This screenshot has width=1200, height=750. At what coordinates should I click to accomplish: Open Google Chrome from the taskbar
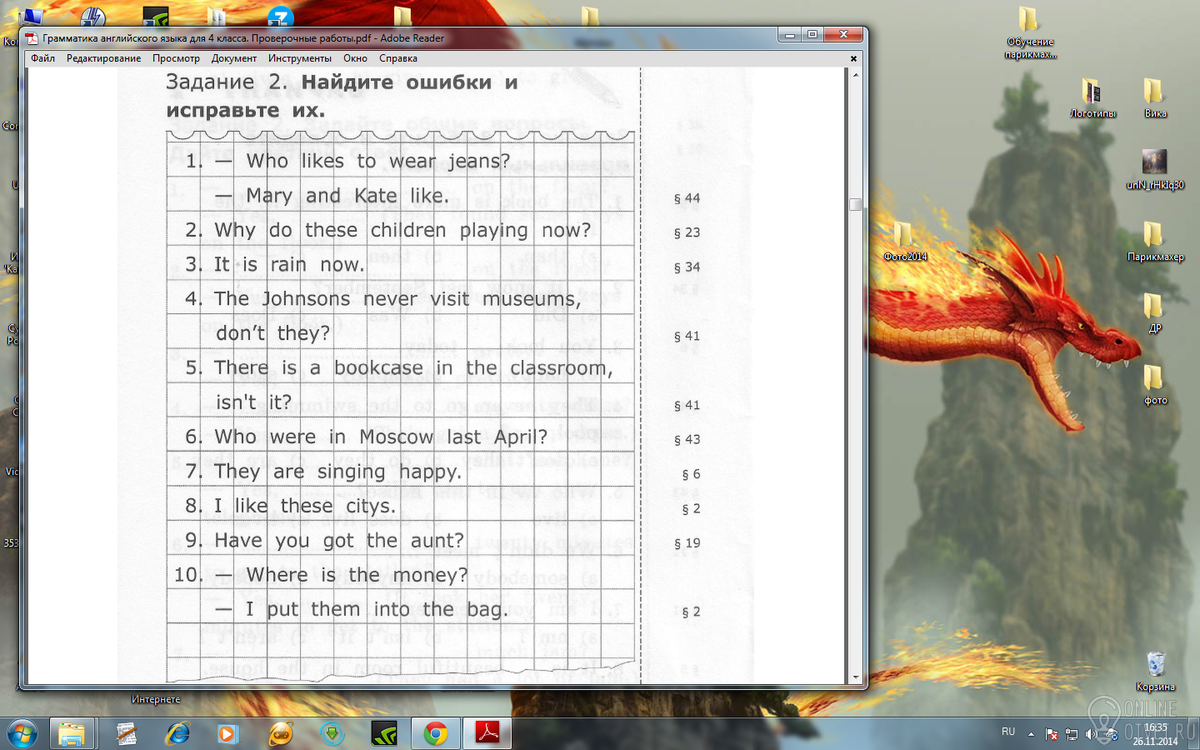435,733
